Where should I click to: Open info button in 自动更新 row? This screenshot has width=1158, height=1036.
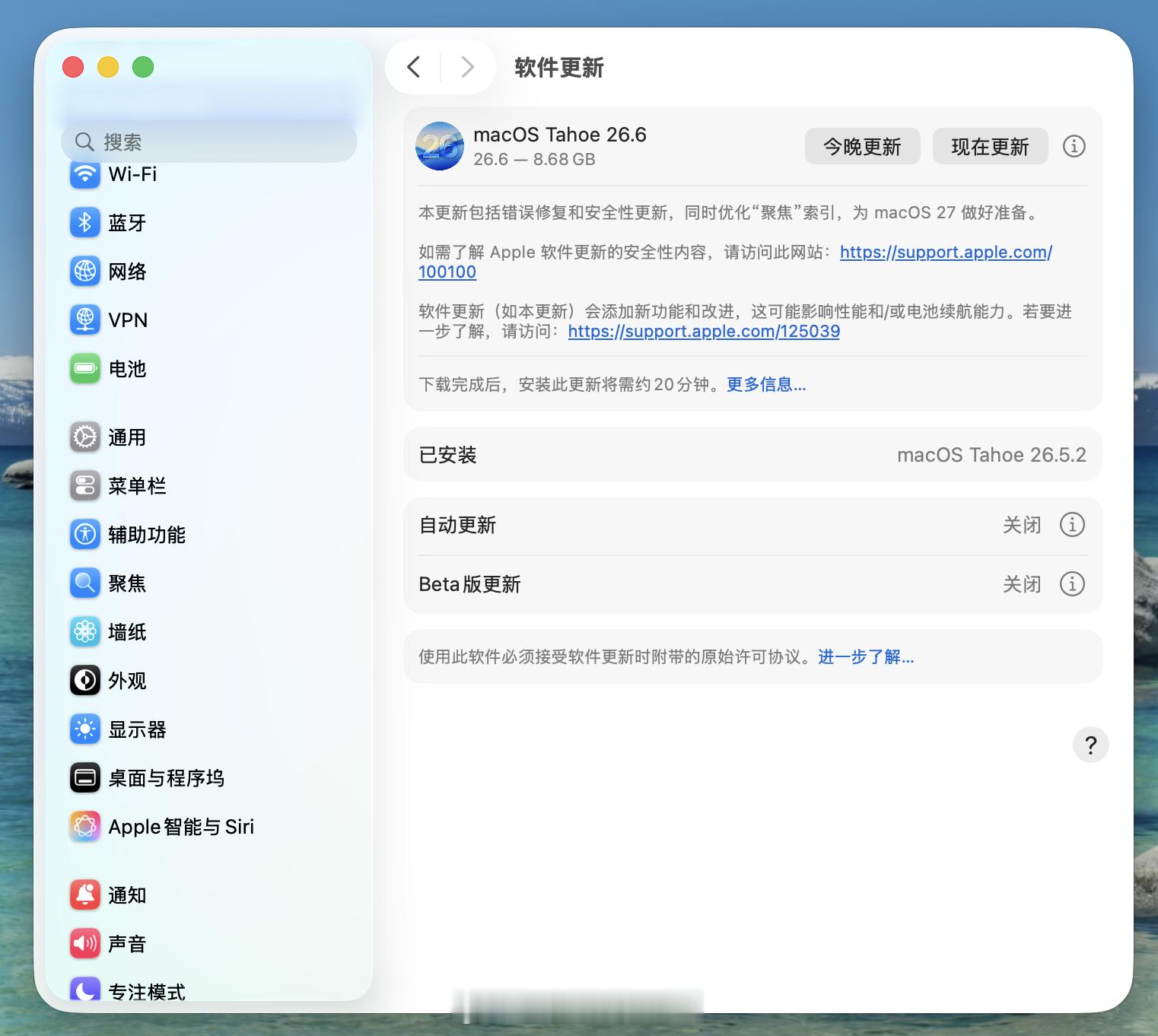coord(1072,525)
